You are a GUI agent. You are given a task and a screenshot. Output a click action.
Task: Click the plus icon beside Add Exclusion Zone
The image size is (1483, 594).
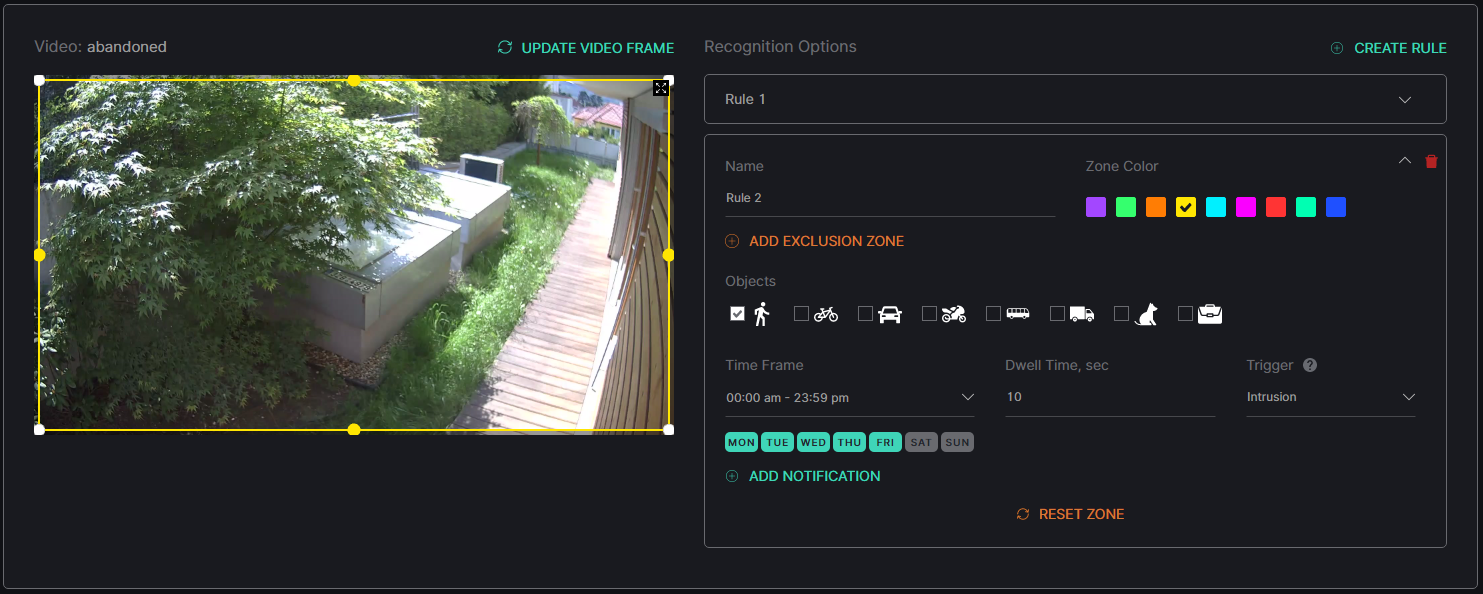[732, 241]
